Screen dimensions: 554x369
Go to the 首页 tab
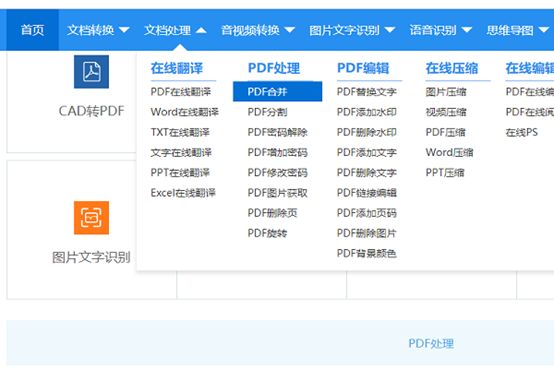click(x=32, y=30)
